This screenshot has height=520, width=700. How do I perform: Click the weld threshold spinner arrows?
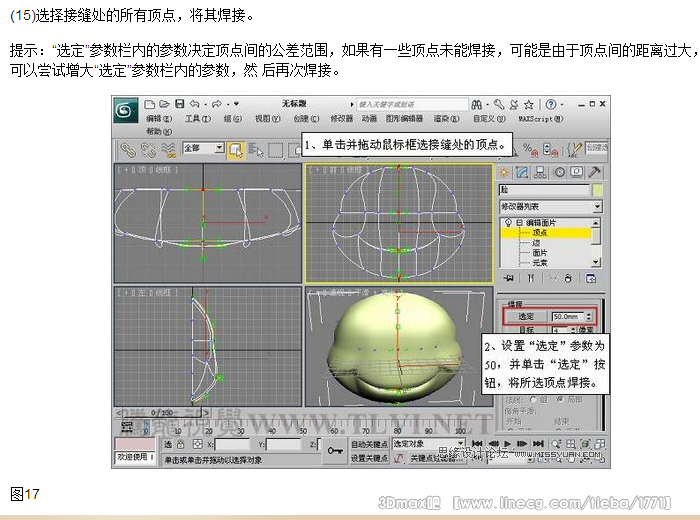tap(589, 316)
